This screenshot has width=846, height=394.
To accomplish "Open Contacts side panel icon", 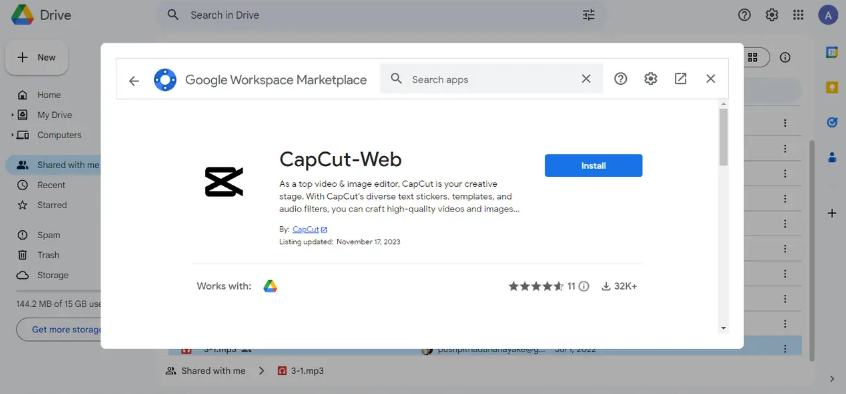I will pyautogui.click(x=831, y=158).
